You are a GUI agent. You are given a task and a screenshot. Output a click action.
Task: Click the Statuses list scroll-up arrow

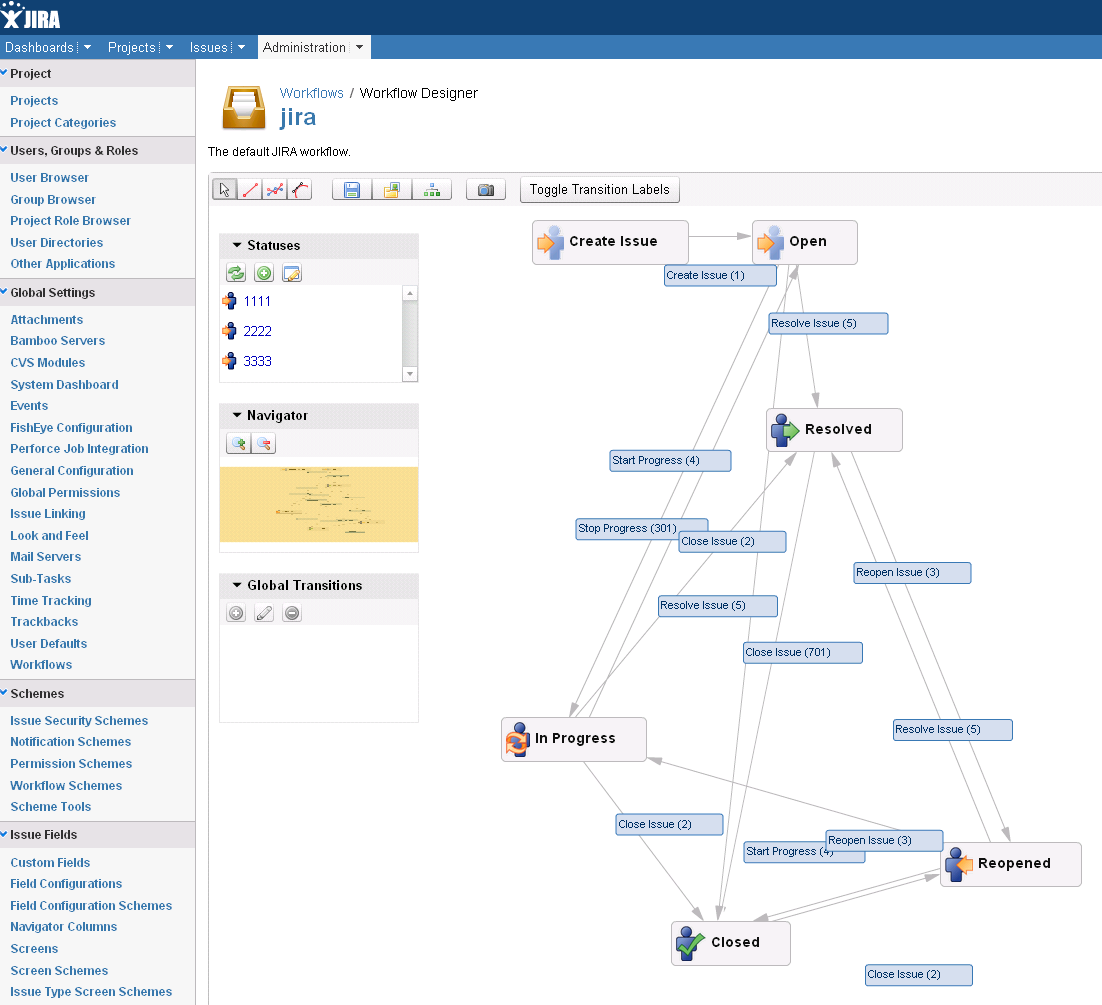410,293
